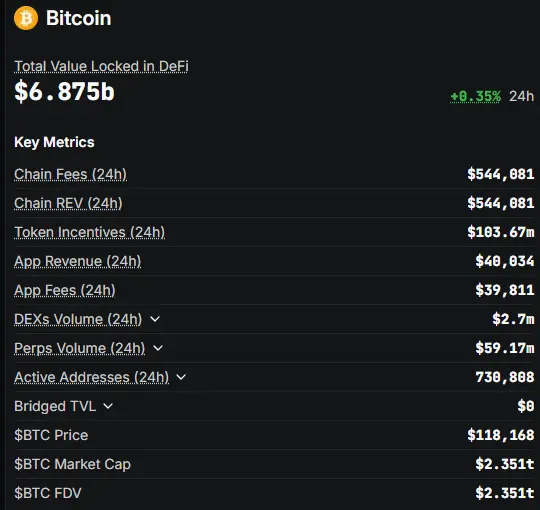
Task: Click the Chain REV (24h) label
Action: point(68,203)
